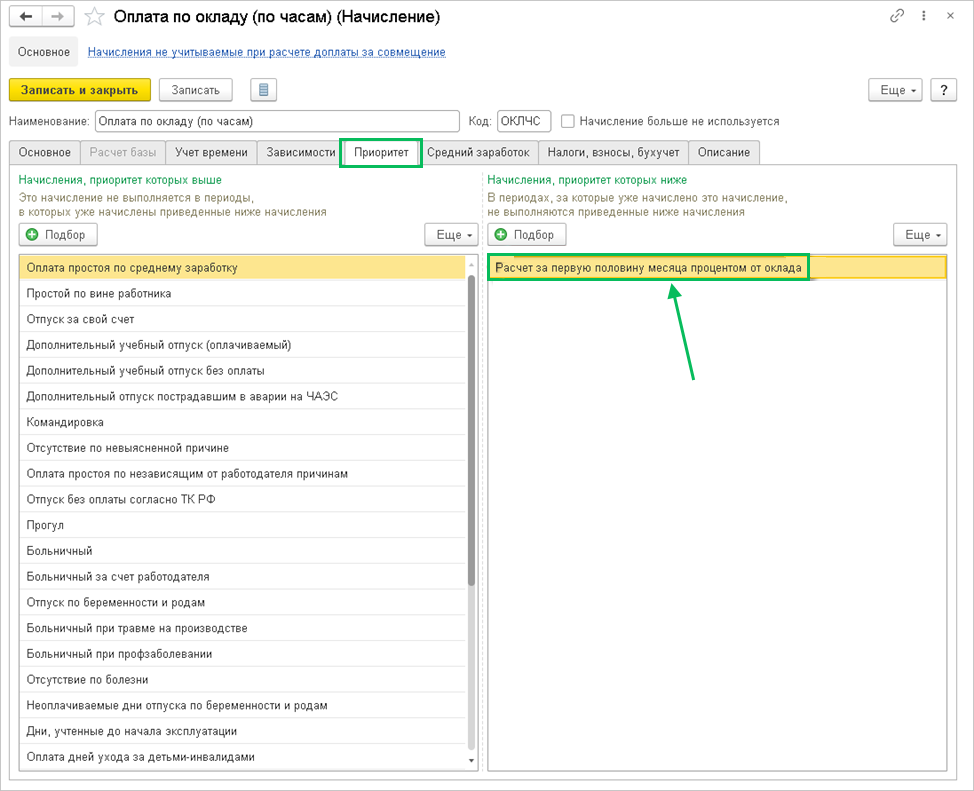Select 'Отсутствие по болезни' row
The width and height of the screenshot is (974, 791).
243,680
